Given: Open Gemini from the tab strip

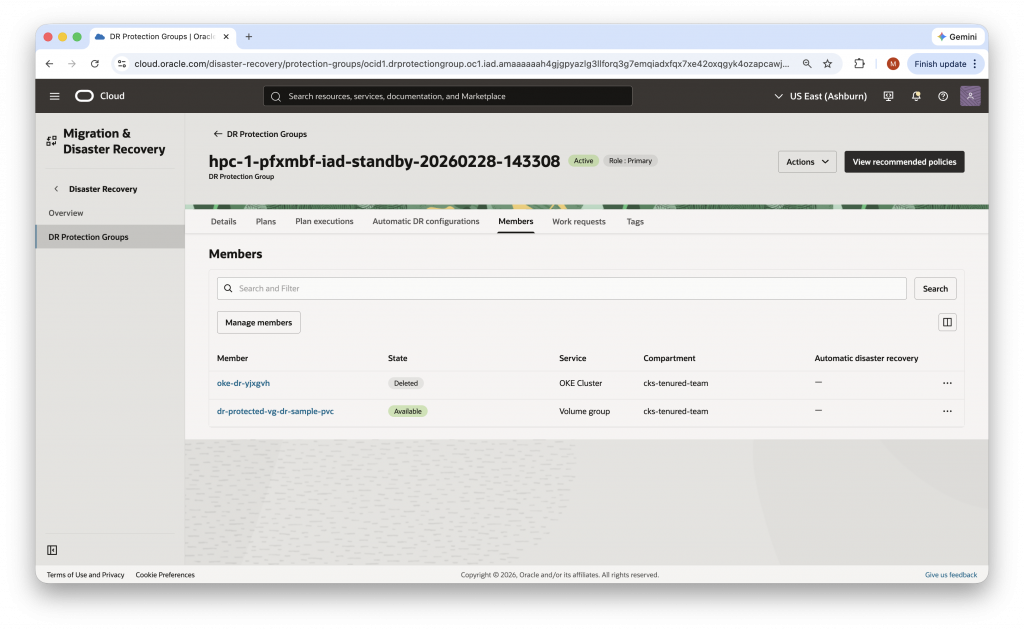Looking at the screenshot, I should tap(957, 37).
